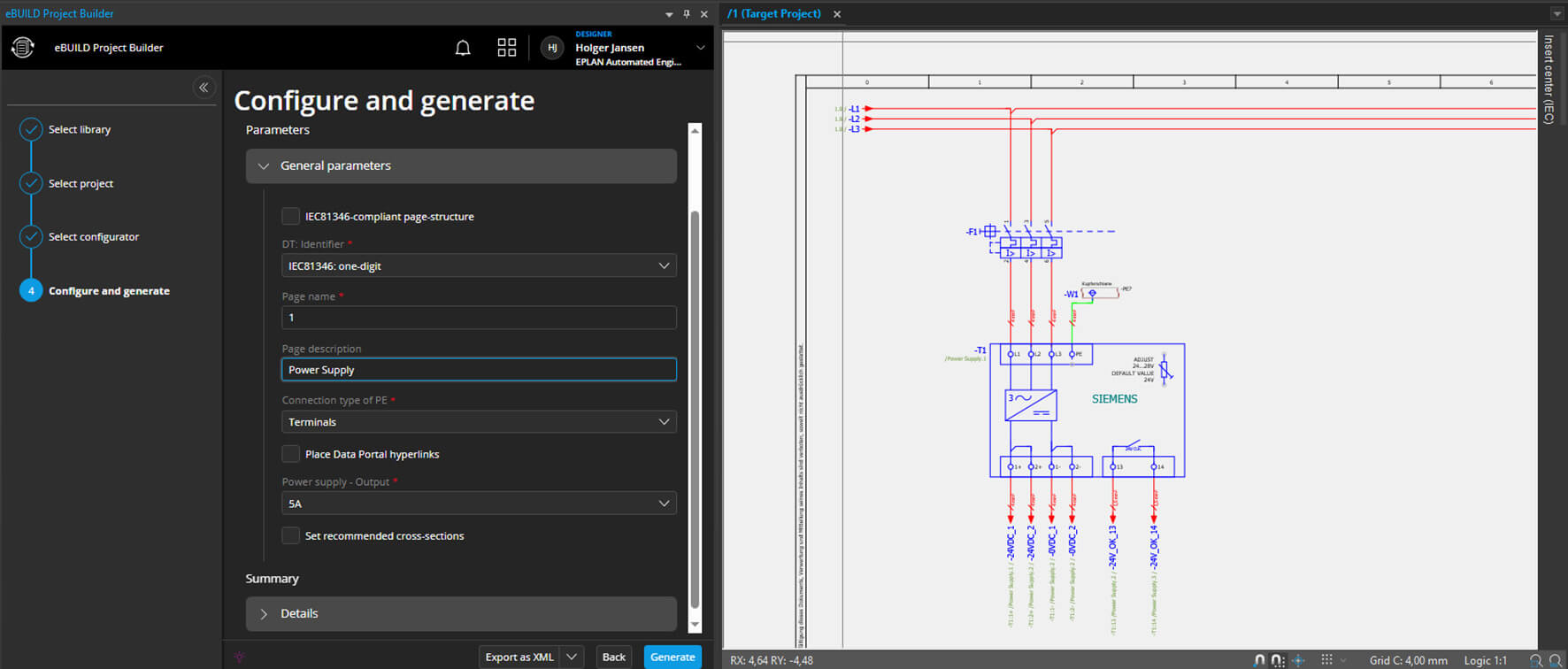Collapse the step sidebar with double-chevron icon

click(204, 87)
